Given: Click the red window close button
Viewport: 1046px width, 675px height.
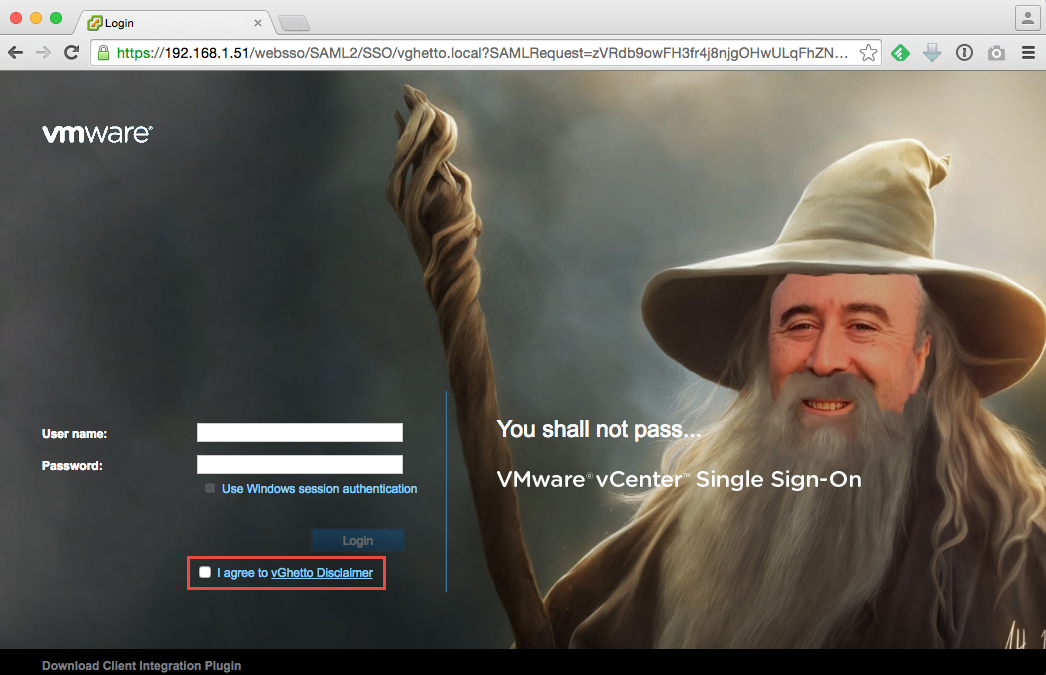Looking at the screenshot, I should click(16, 18).
